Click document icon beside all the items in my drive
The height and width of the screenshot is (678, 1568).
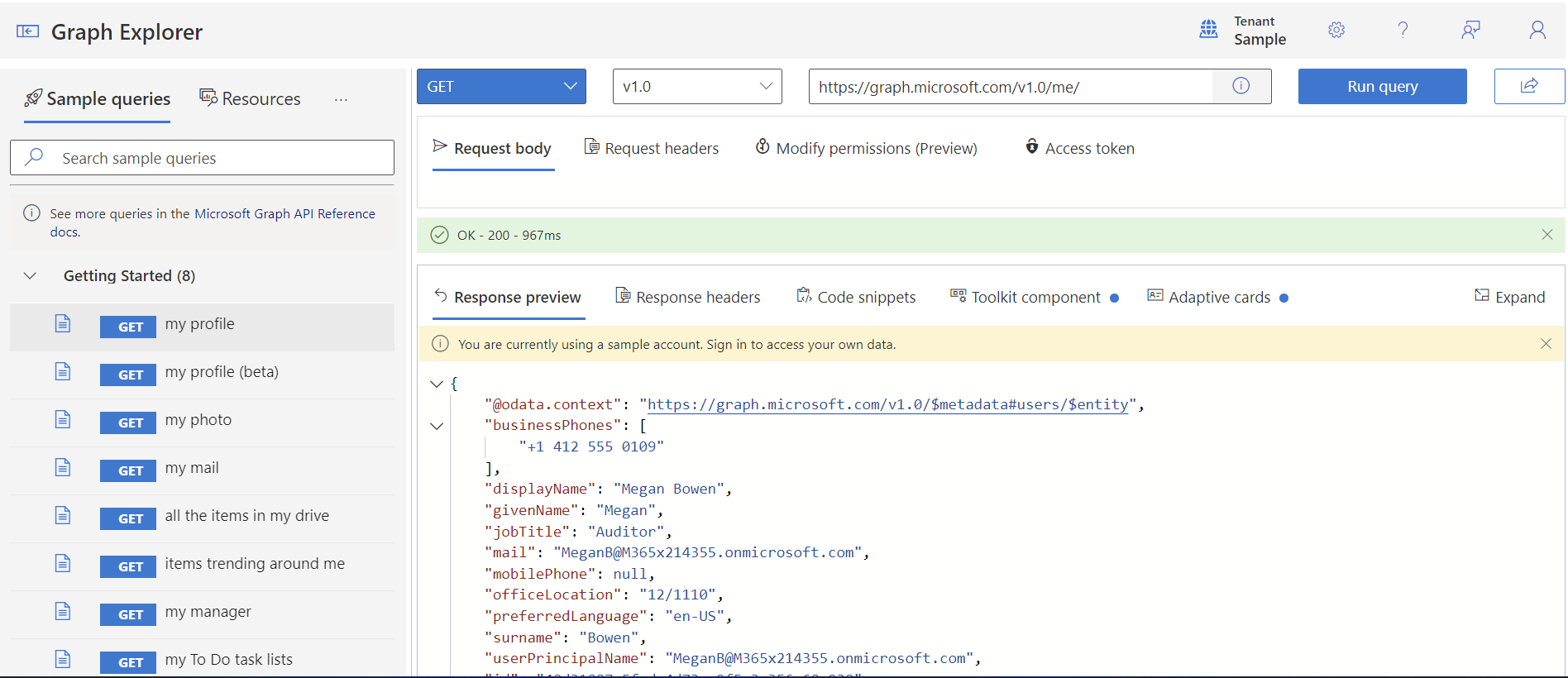63,515
